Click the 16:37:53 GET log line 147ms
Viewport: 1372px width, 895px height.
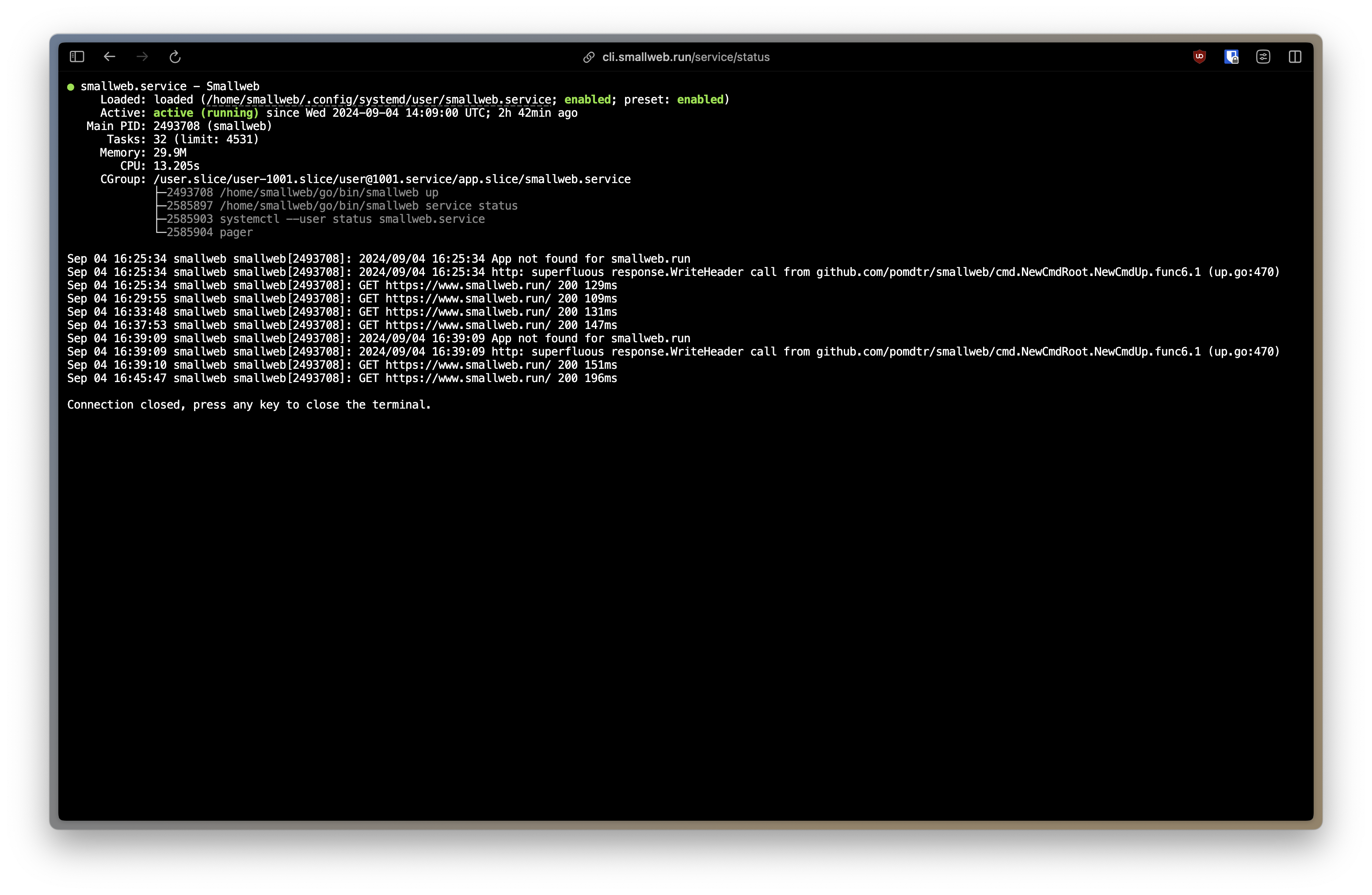coord(342,325)
